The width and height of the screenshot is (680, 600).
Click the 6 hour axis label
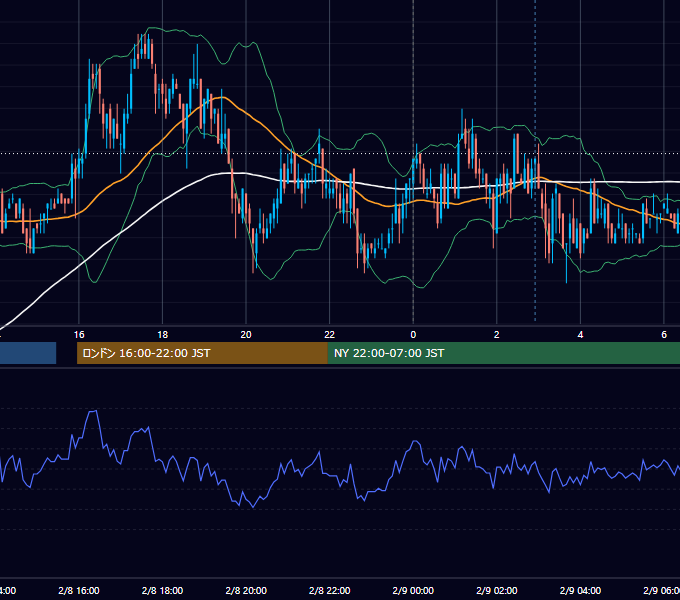click(x=664, y=335)
